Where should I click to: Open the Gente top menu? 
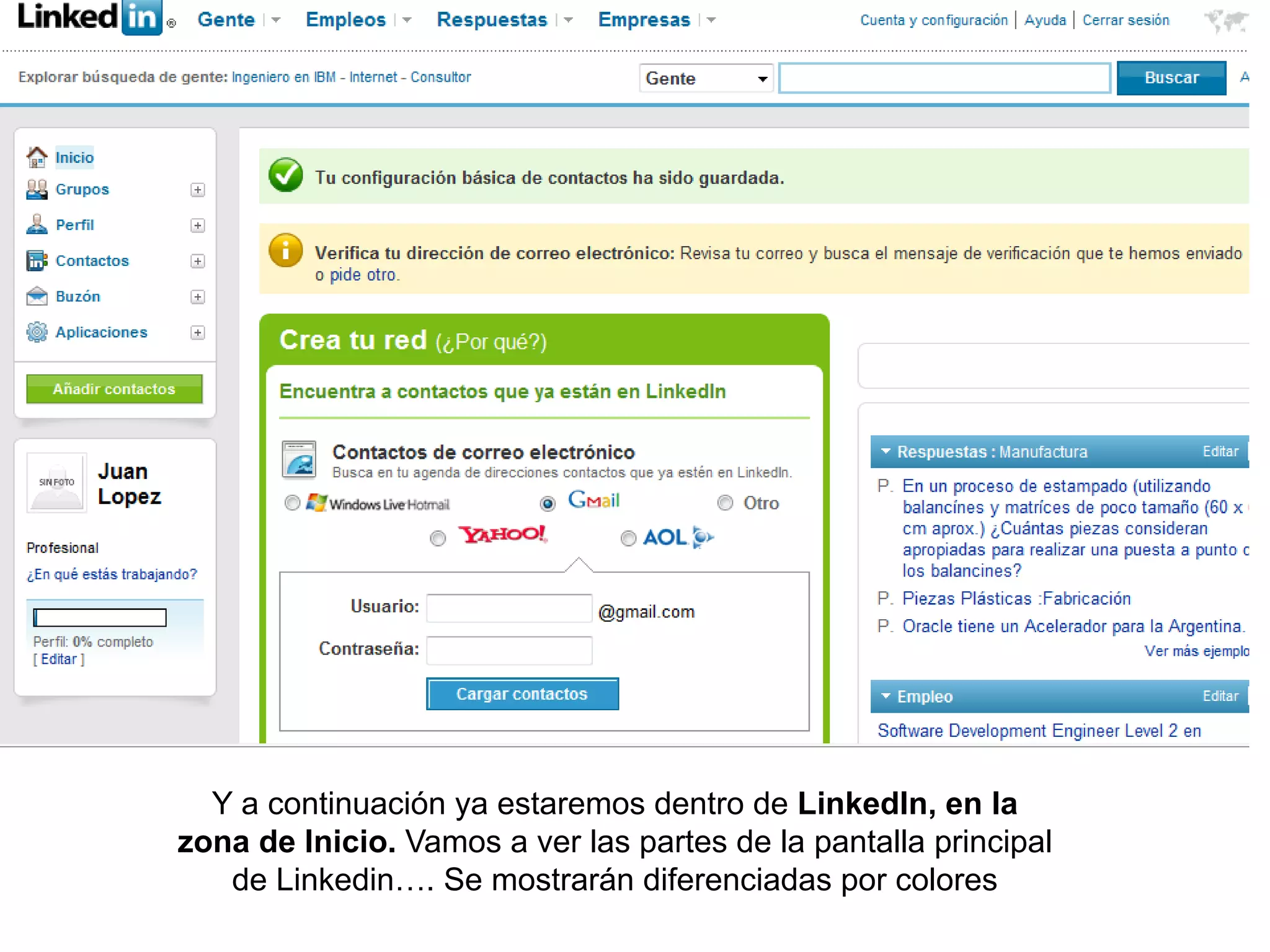(226, 20)
